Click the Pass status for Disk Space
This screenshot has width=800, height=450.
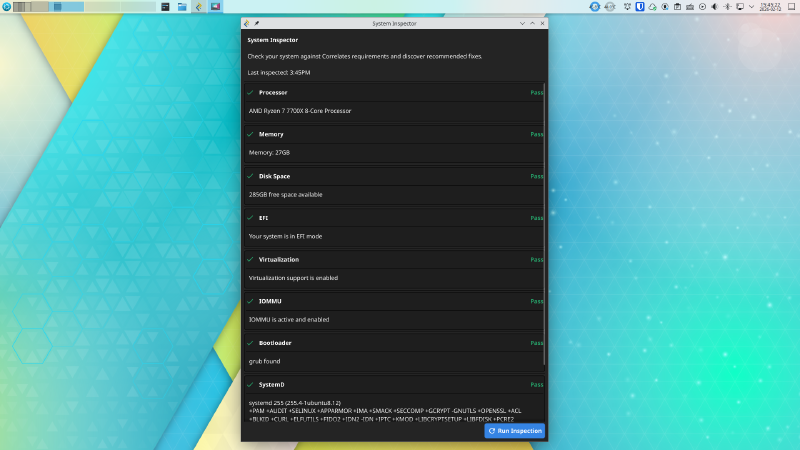click(x=536, y=176)
